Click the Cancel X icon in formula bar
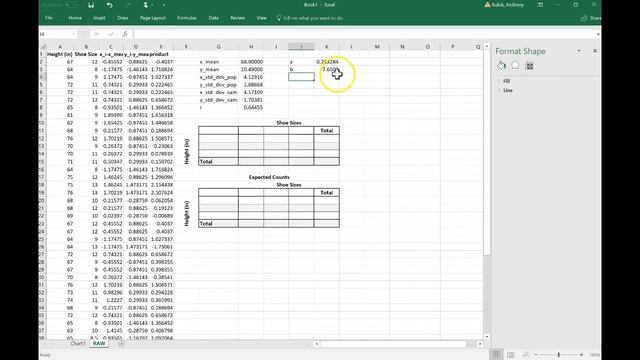This screenshot has height=360, width=640. [x=97, y=34]
